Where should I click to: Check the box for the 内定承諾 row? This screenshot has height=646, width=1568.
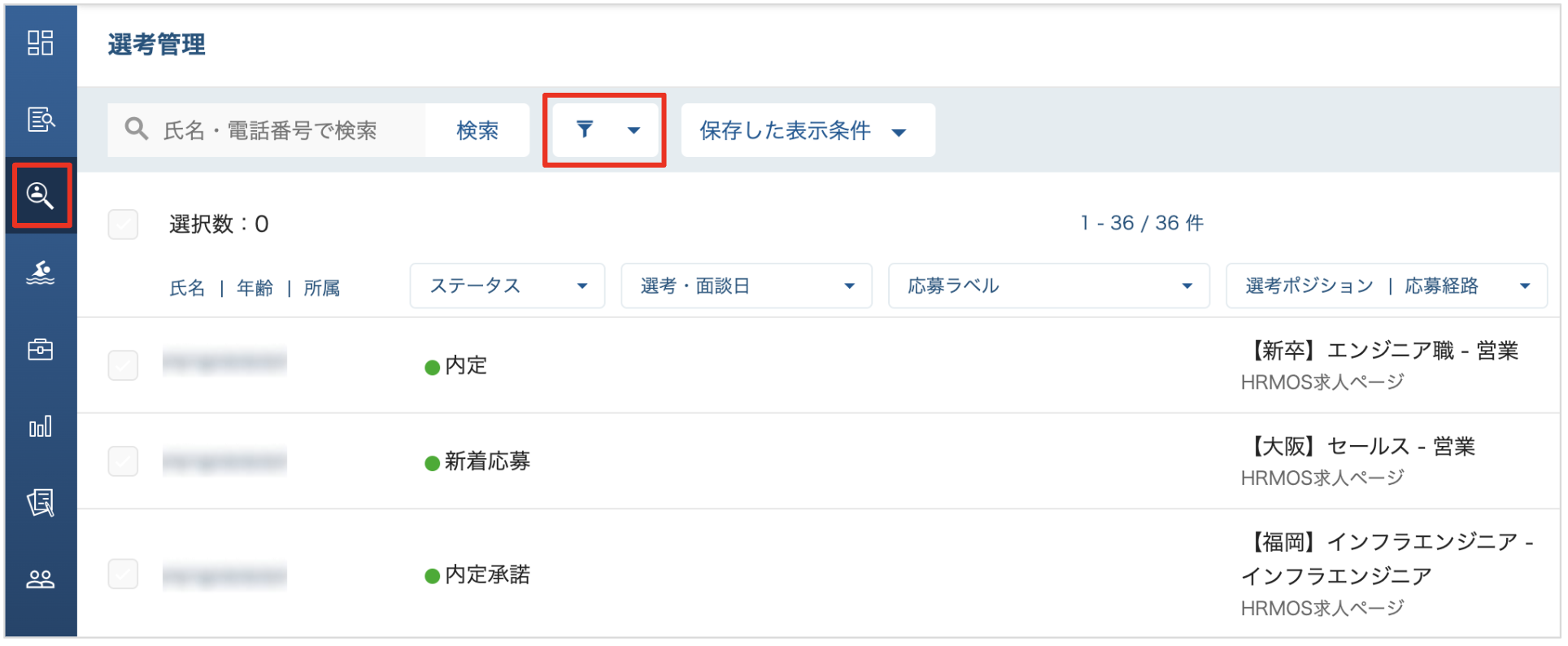pyautogui.click(x=123, y=574)
